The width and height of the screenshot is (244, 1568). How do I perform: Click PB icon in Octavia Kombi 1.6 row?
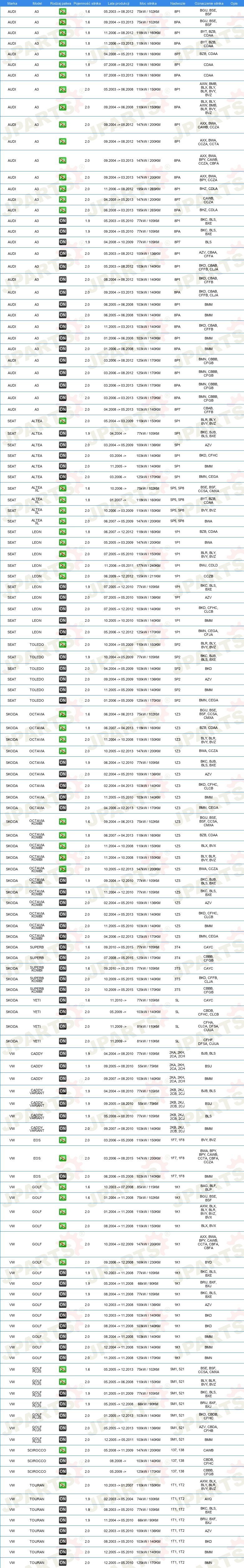pyautogui.click(x=62, y=821)
